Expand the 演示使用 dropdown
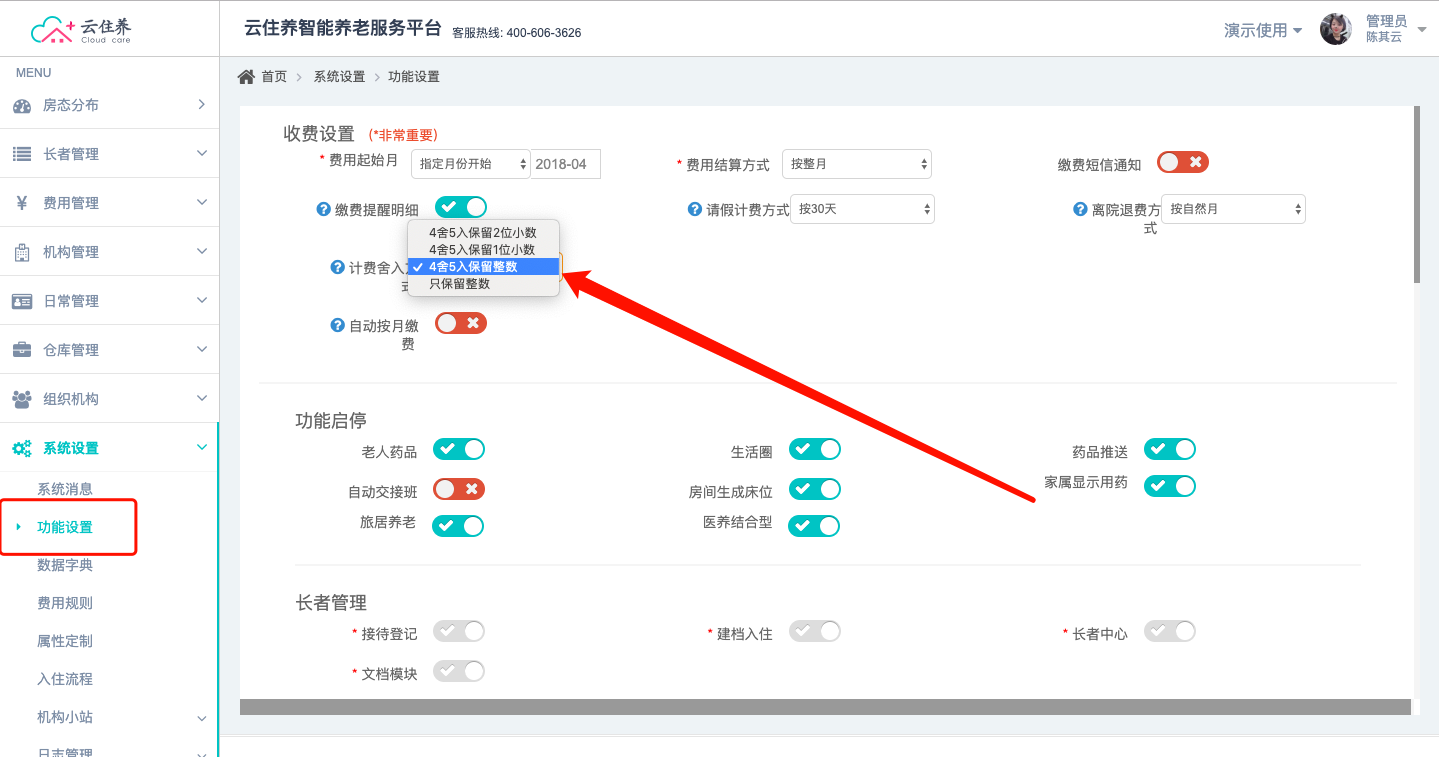Viewport: 1439px width, 757px height. [x=1263, y=30]
